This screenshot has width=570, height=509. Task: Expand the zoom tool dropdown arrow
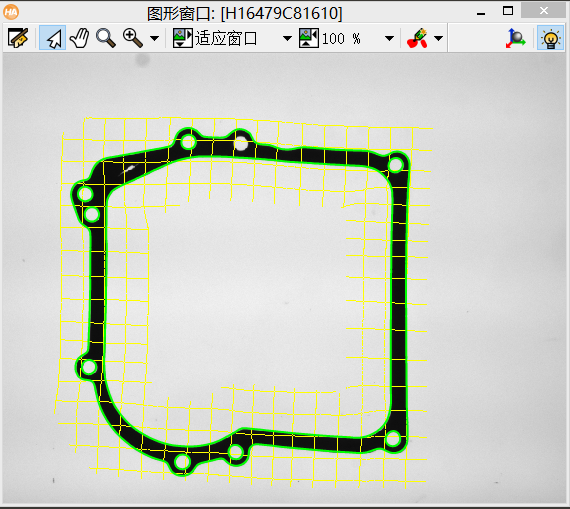[x=154, y=38]
